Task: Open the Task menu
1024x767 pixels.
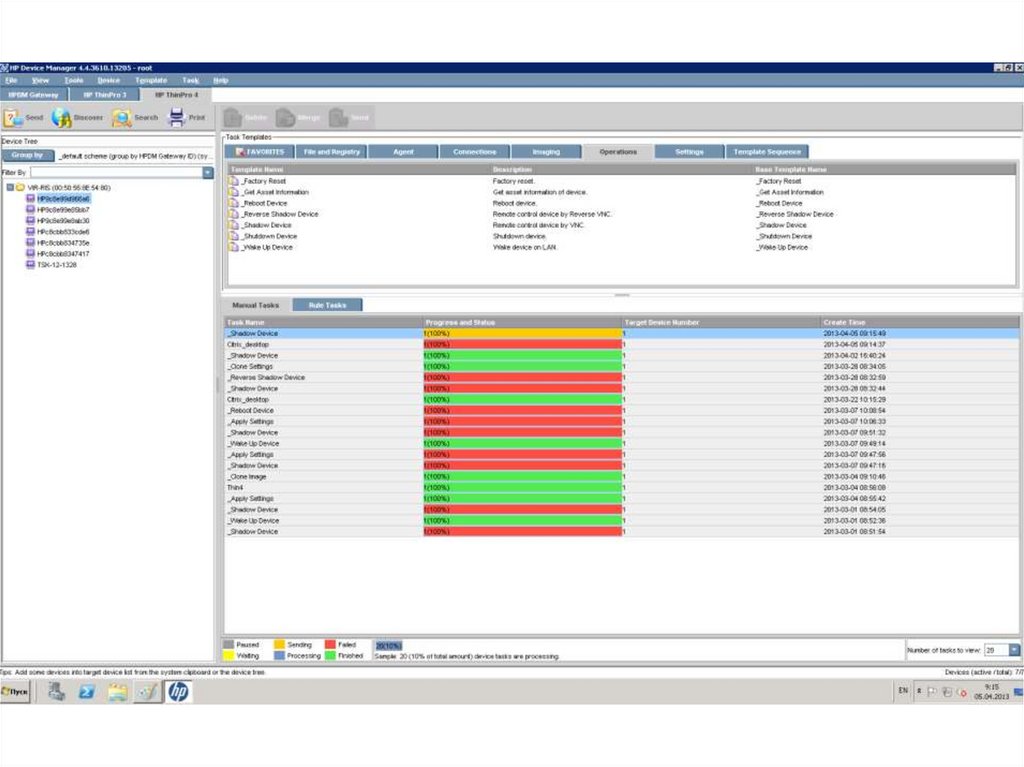Action: point(191,80)
